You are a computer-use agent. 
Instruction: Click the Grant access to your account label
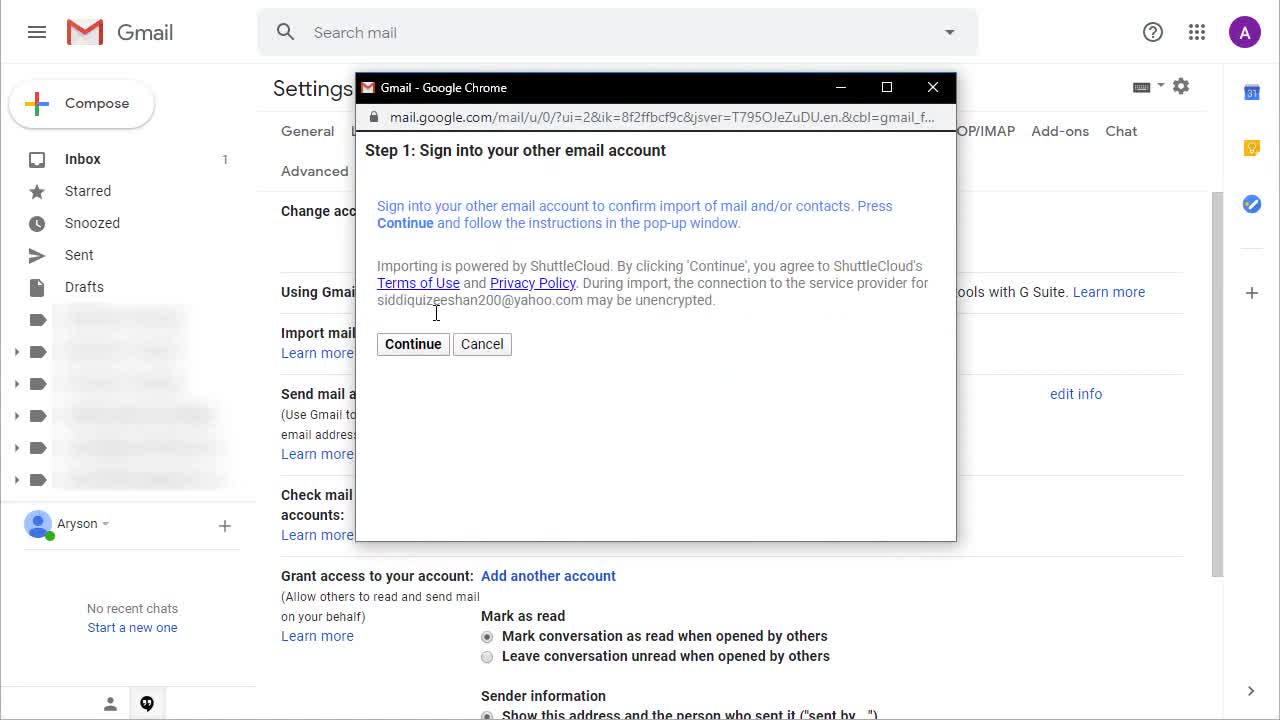(x=377, y=576)
